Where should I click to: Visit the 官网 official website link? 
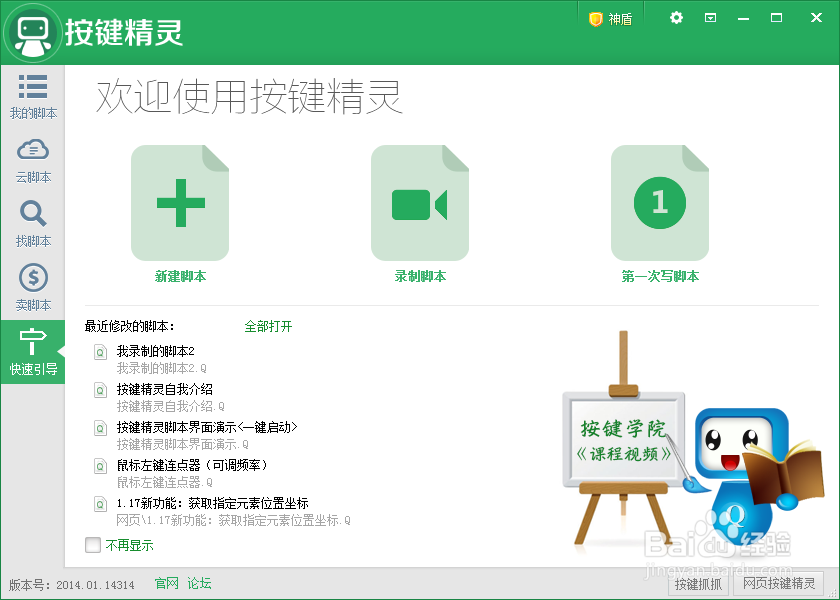click(x=165, y=583)
